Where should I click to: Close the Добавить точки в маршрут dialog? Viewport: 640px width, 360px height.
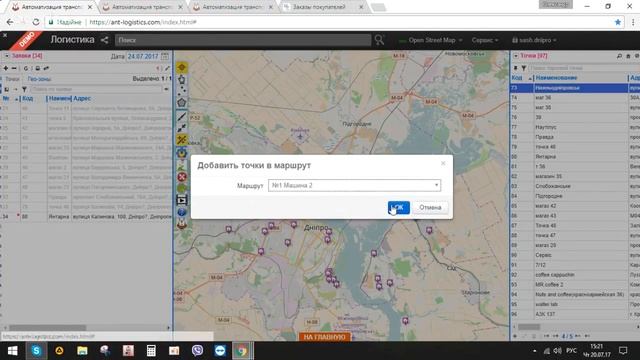[443, 163]
